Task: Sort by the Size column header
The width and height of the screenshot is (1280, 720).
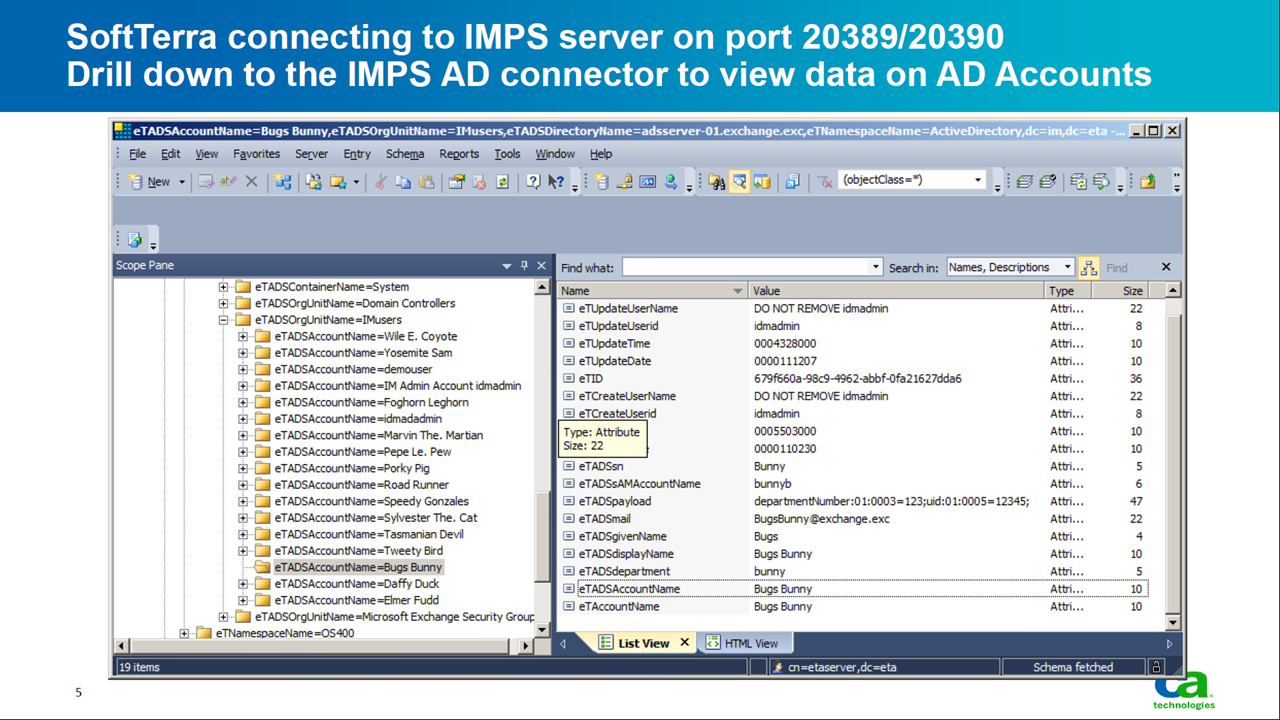Action: tap(1119, 291)
